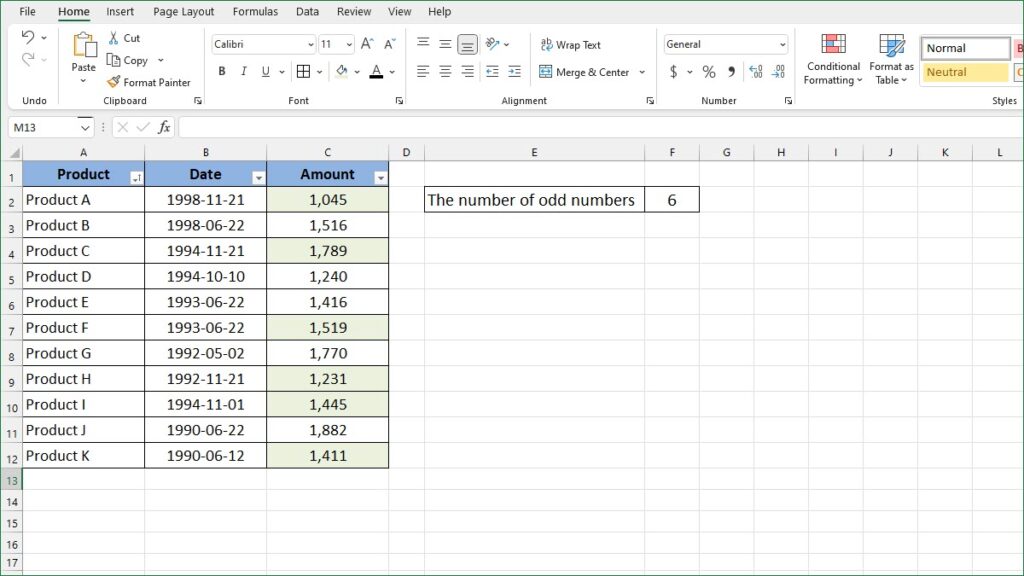The height and width of the screenshot is (576, 1024).
Task: Click the Increase Font Size icon
Action: coord(367,44)
